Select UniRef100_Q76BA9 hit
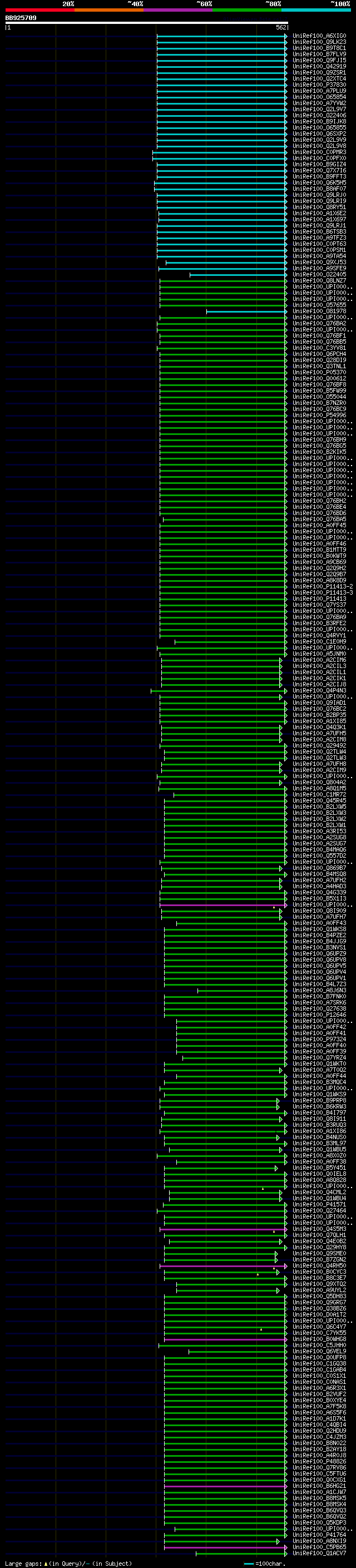This screenshot has height=1568, width=356. click(x=319, y=617)
